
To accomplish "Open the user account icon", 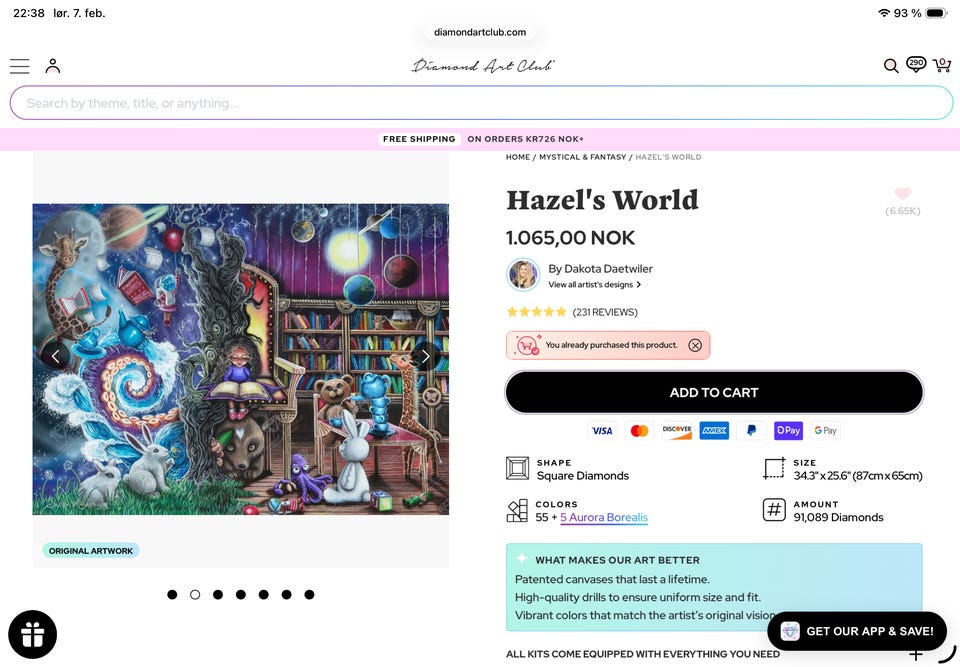I will point(53,66).
